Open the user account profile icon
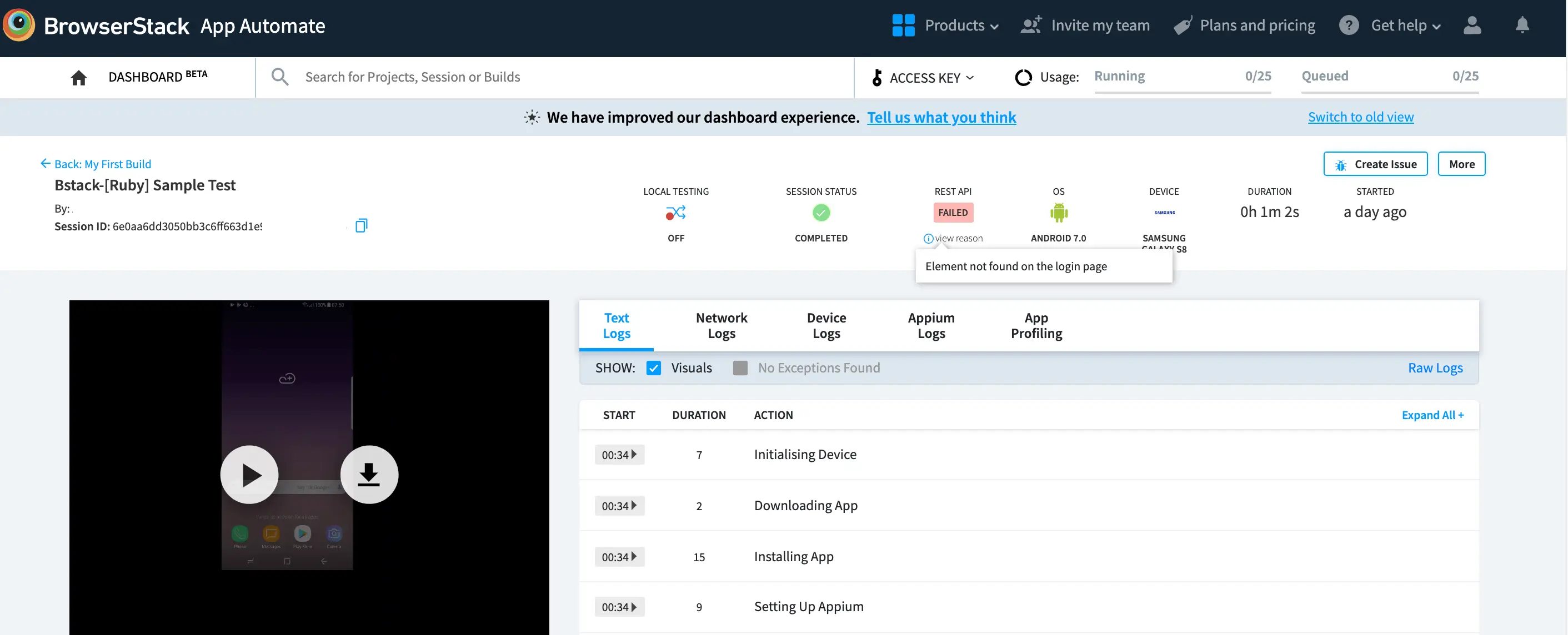The image size is (1568, 635). pyautogui.click(x=1472, y=25)
